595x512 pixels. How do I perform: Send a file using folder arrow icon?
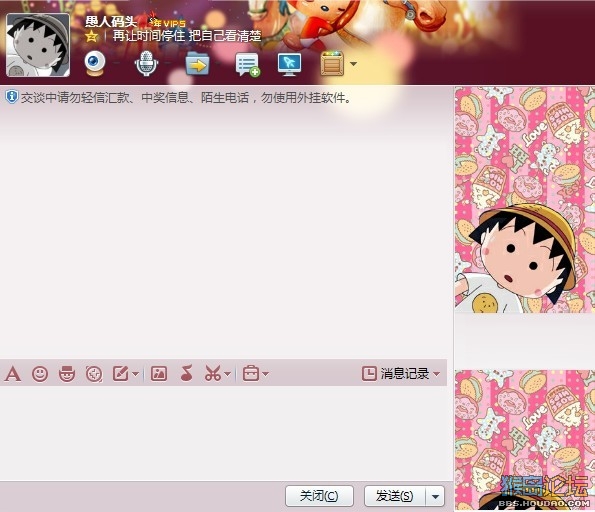point(197,64)
